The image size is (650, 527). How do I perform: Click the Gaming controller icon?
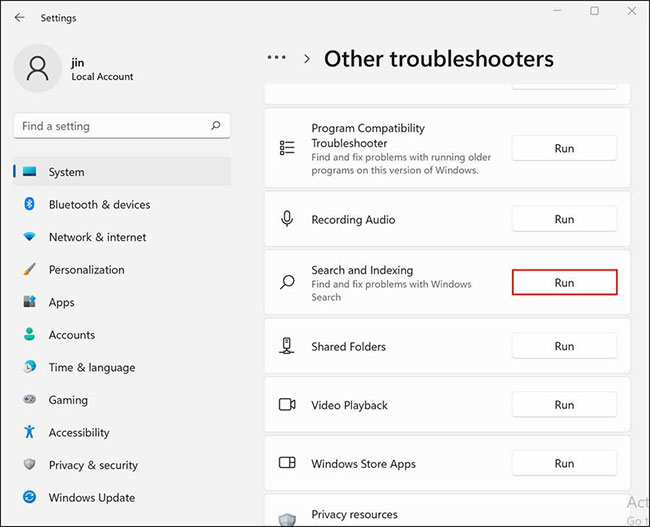click(29, 399)
